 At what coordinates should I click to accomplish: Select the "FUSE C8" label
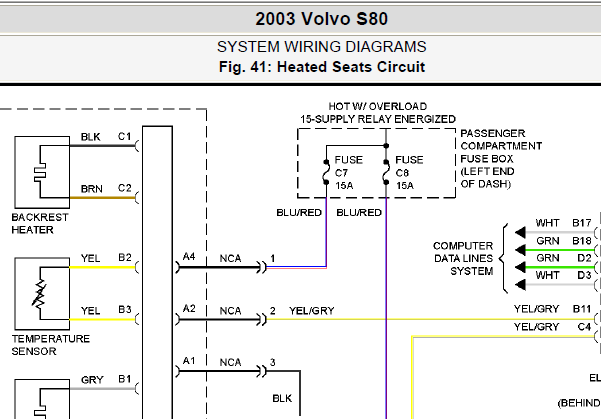click(409, 166)
